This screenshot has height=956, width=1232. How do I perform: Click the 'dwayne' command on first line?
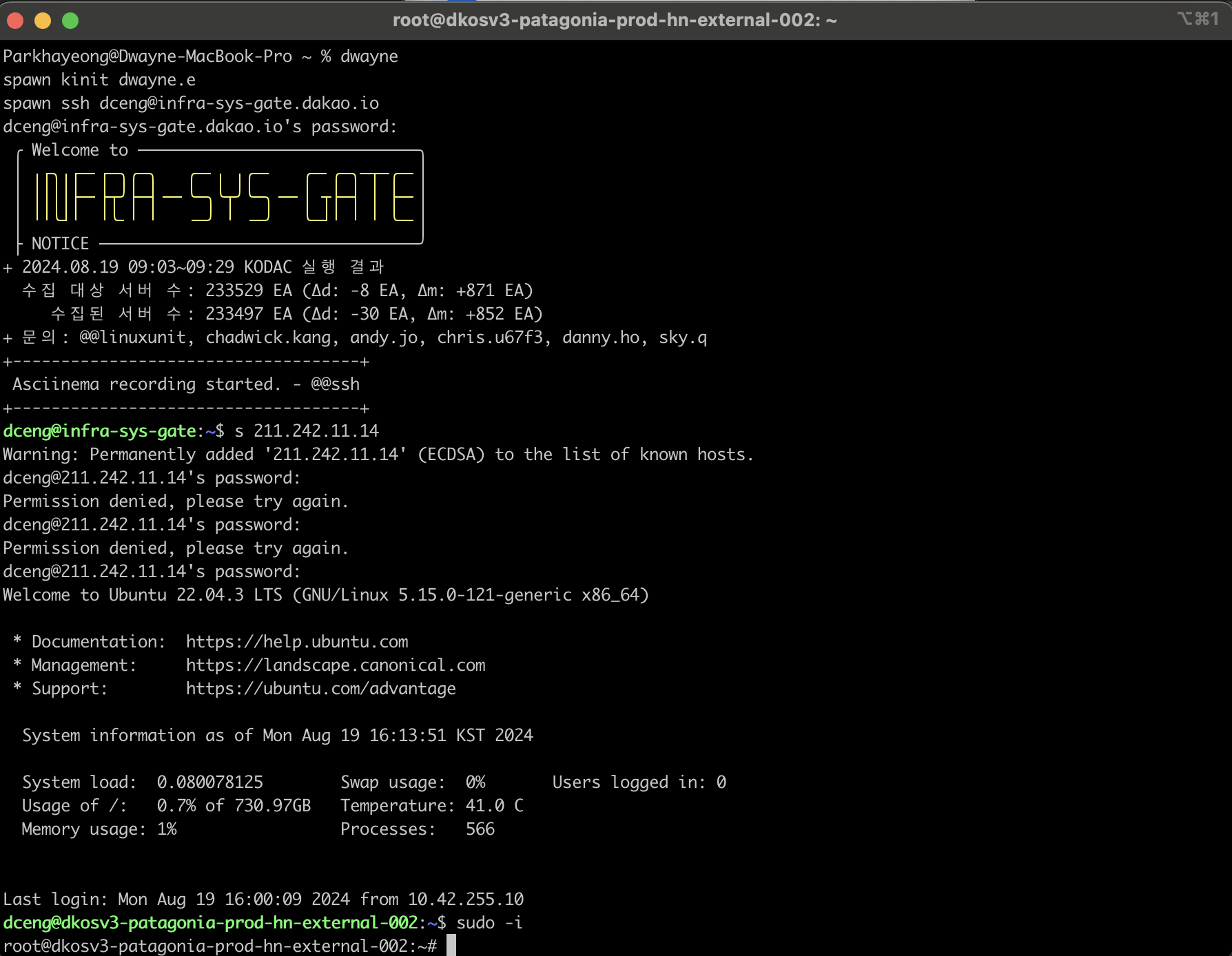[x=369, y=56]
